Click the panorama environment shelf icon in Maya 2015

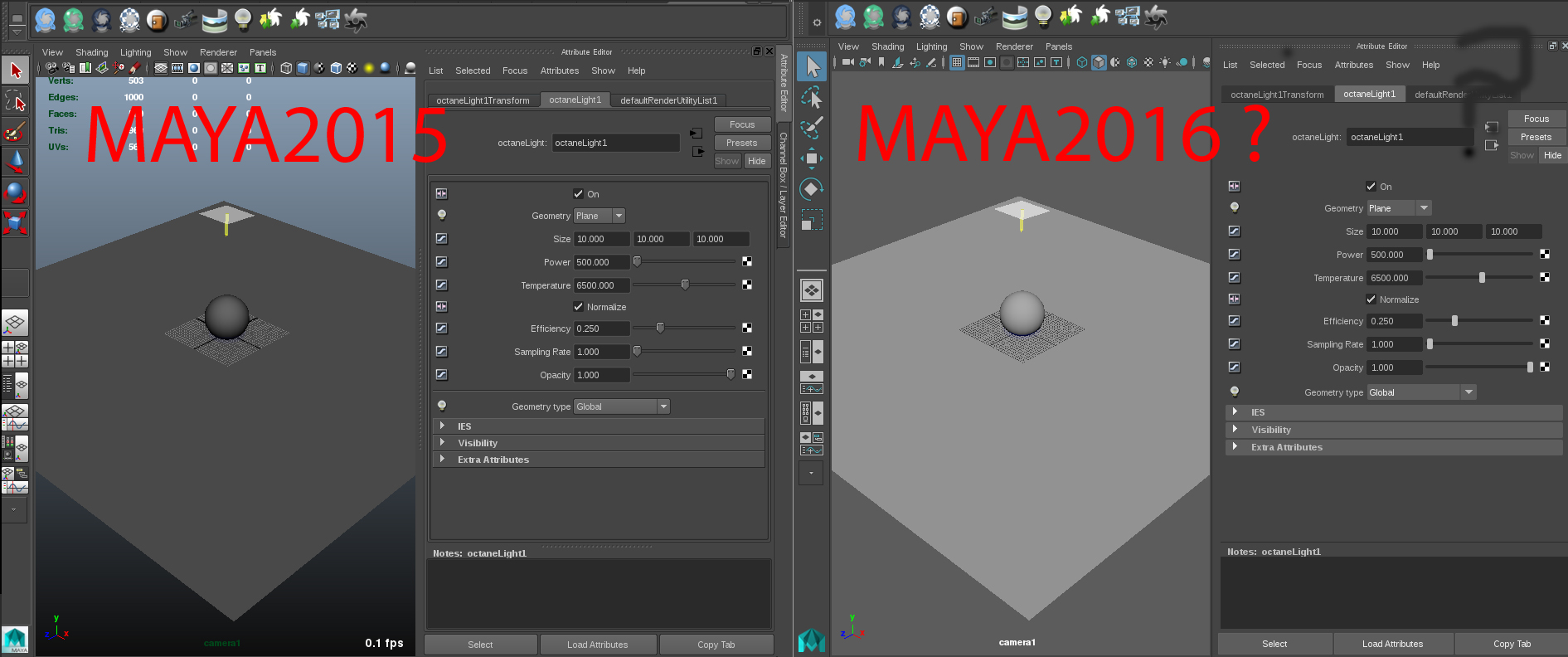215,20
